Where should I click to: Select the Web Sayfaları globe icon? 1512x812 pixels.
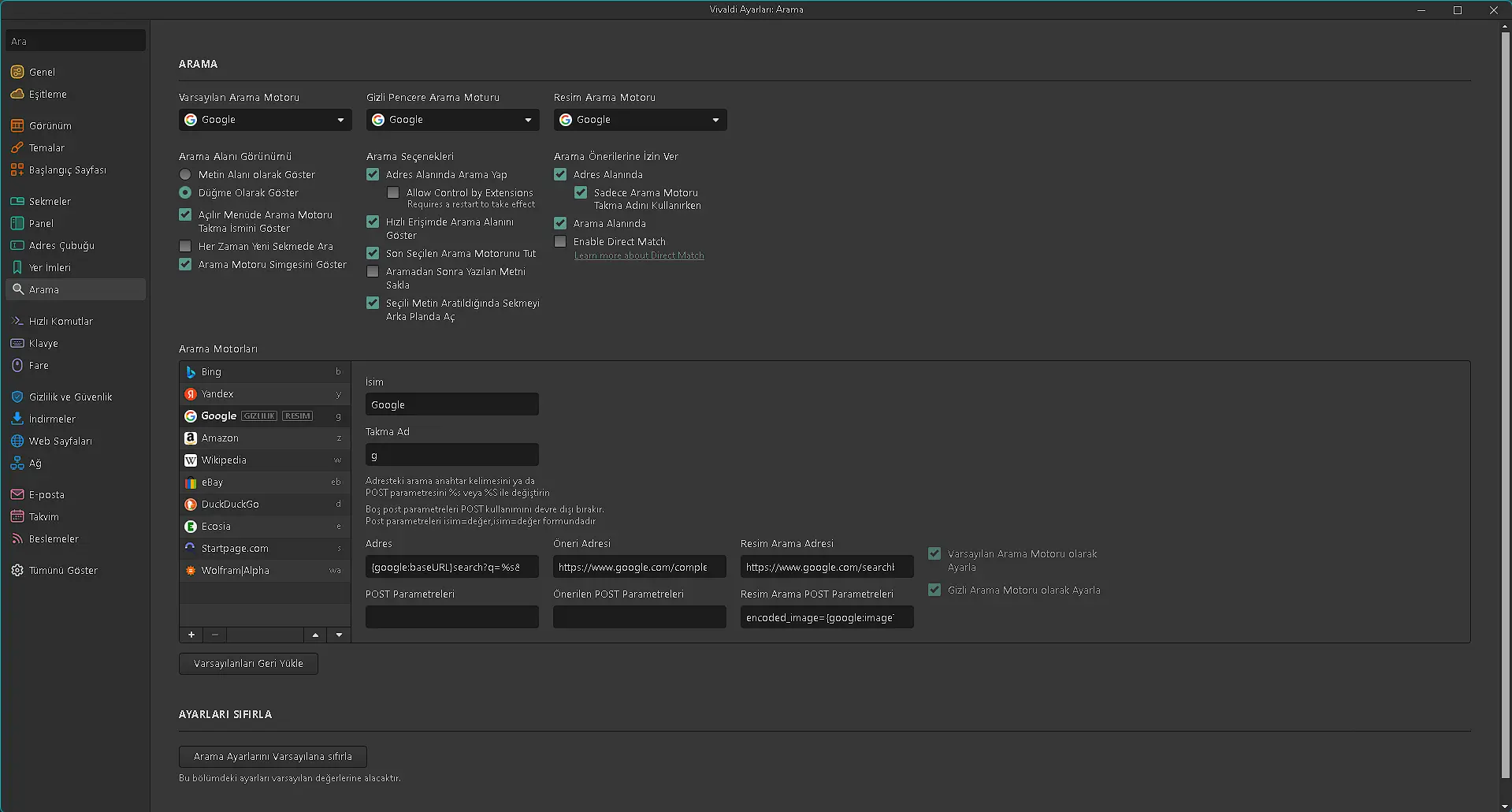[17, 441]
